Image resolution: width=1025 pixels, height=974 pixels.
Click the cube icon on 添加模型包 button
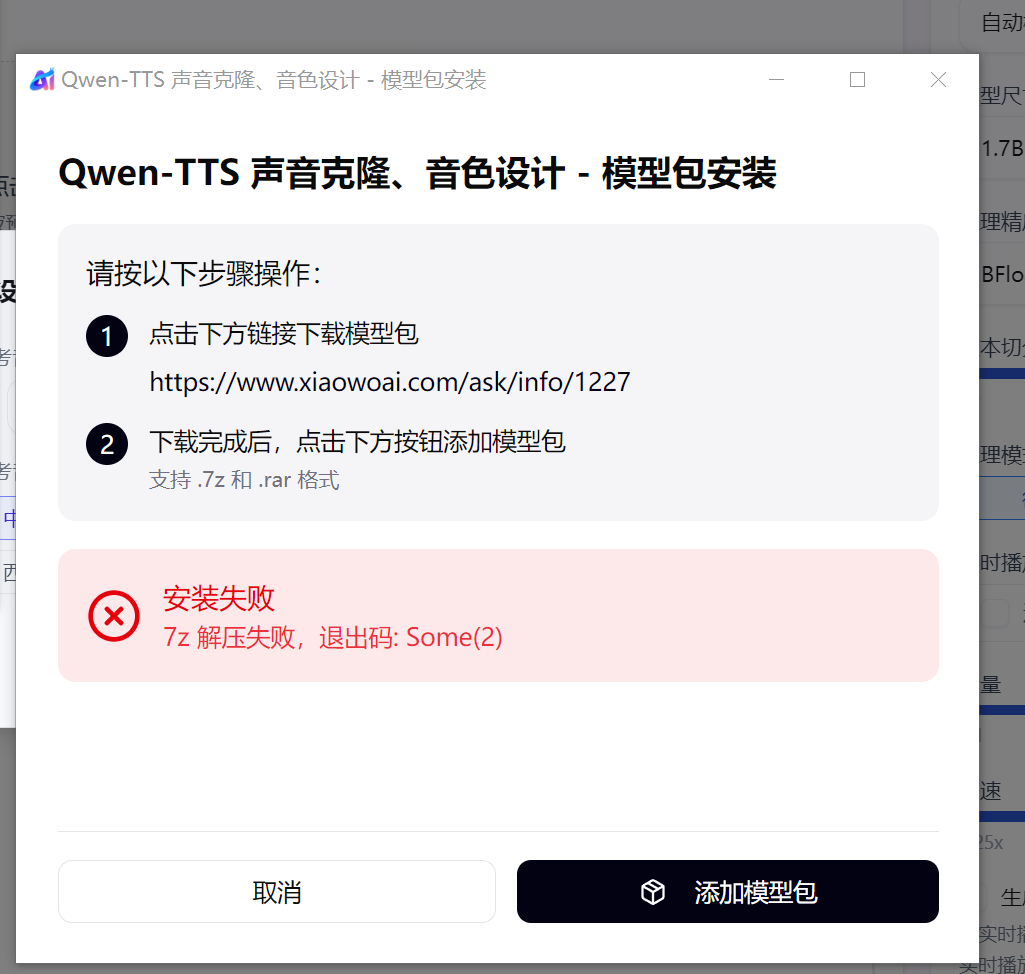(652, 892)
